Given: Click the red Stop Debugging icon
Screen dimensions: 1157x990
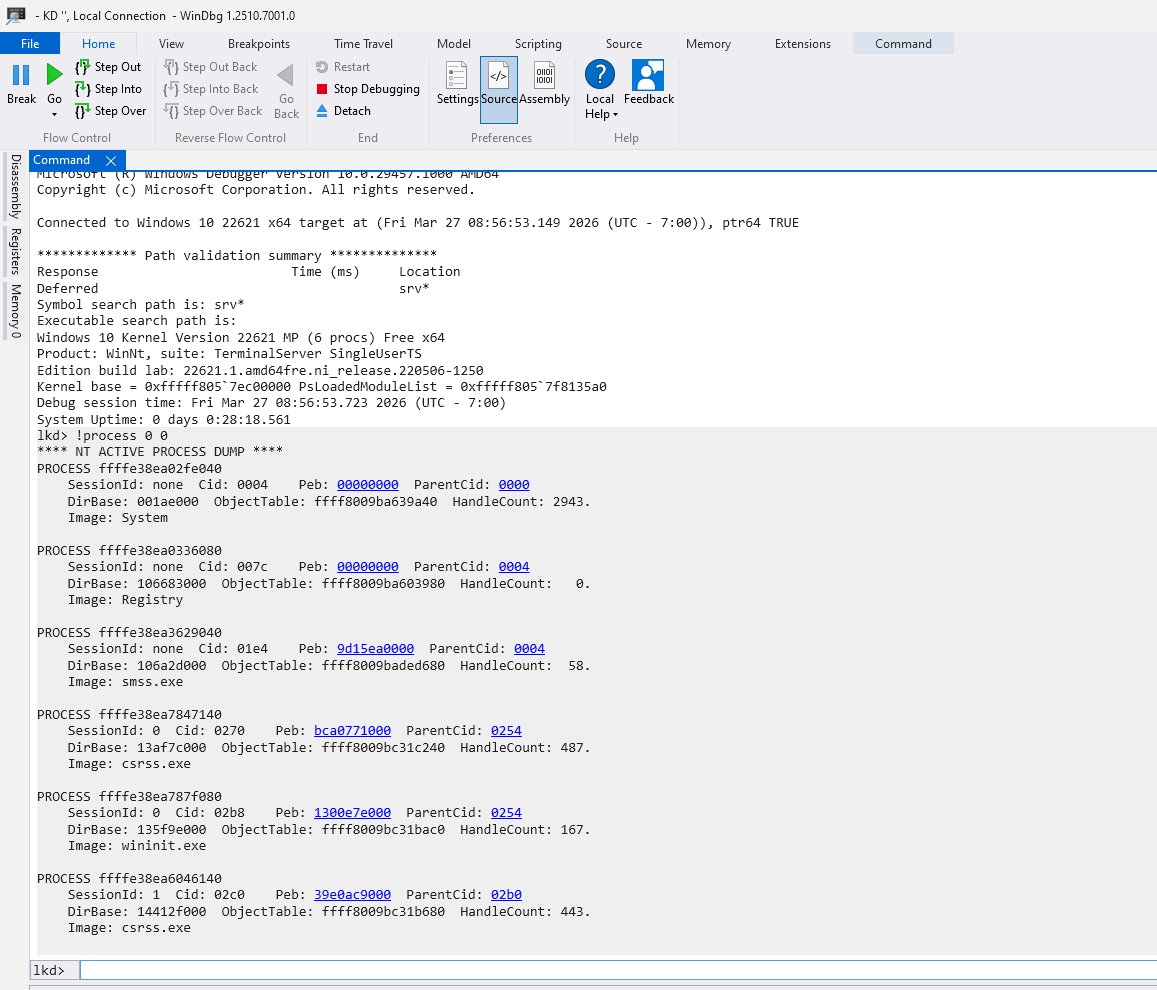Looking at the screenshot, I should point(322,89).
